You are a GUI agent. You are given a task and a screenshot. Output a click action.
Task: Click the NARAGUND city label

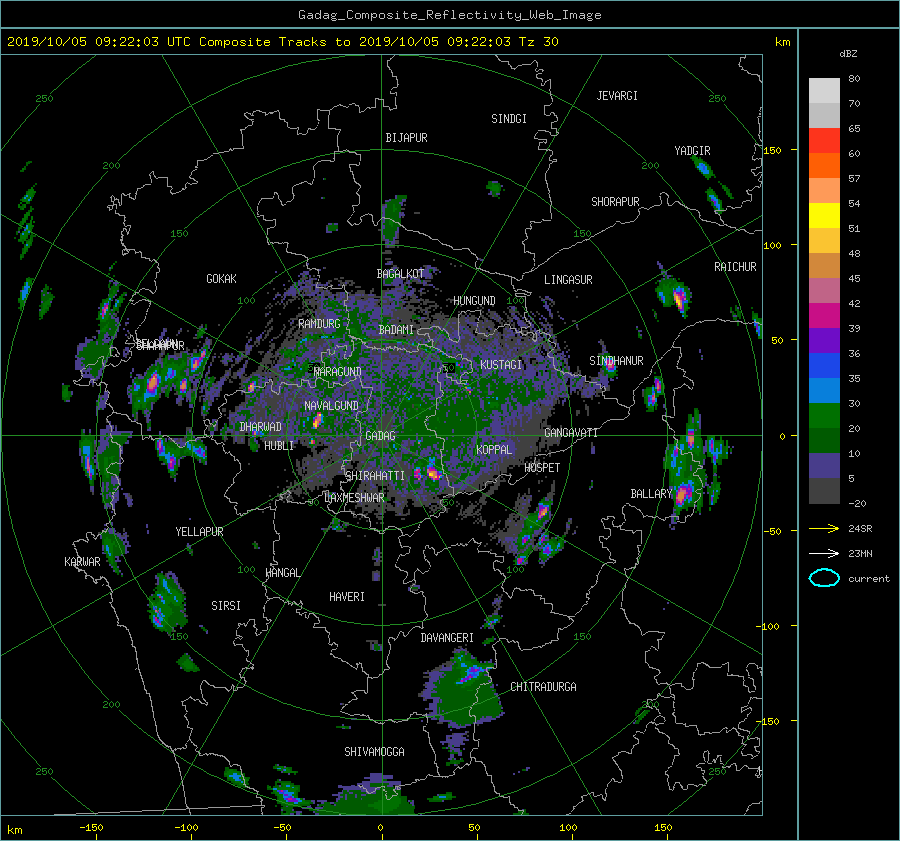pyautogui.click(x=338, y=371)
